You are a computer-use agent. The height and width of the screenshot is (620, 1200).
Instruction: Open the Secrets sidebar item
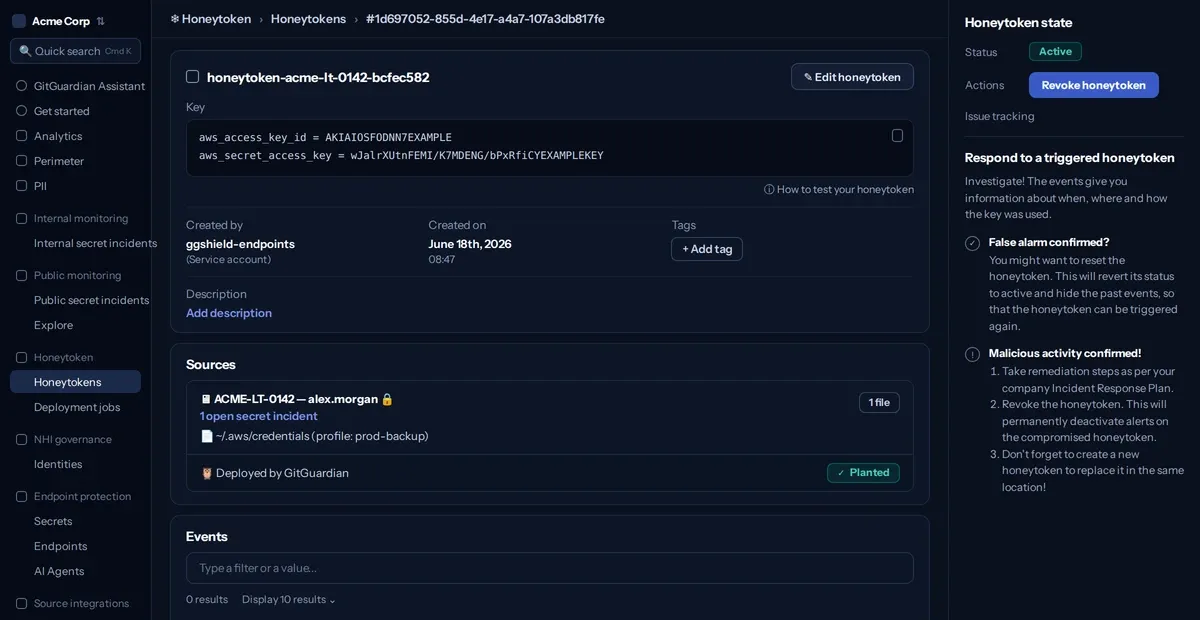(75, 521)
